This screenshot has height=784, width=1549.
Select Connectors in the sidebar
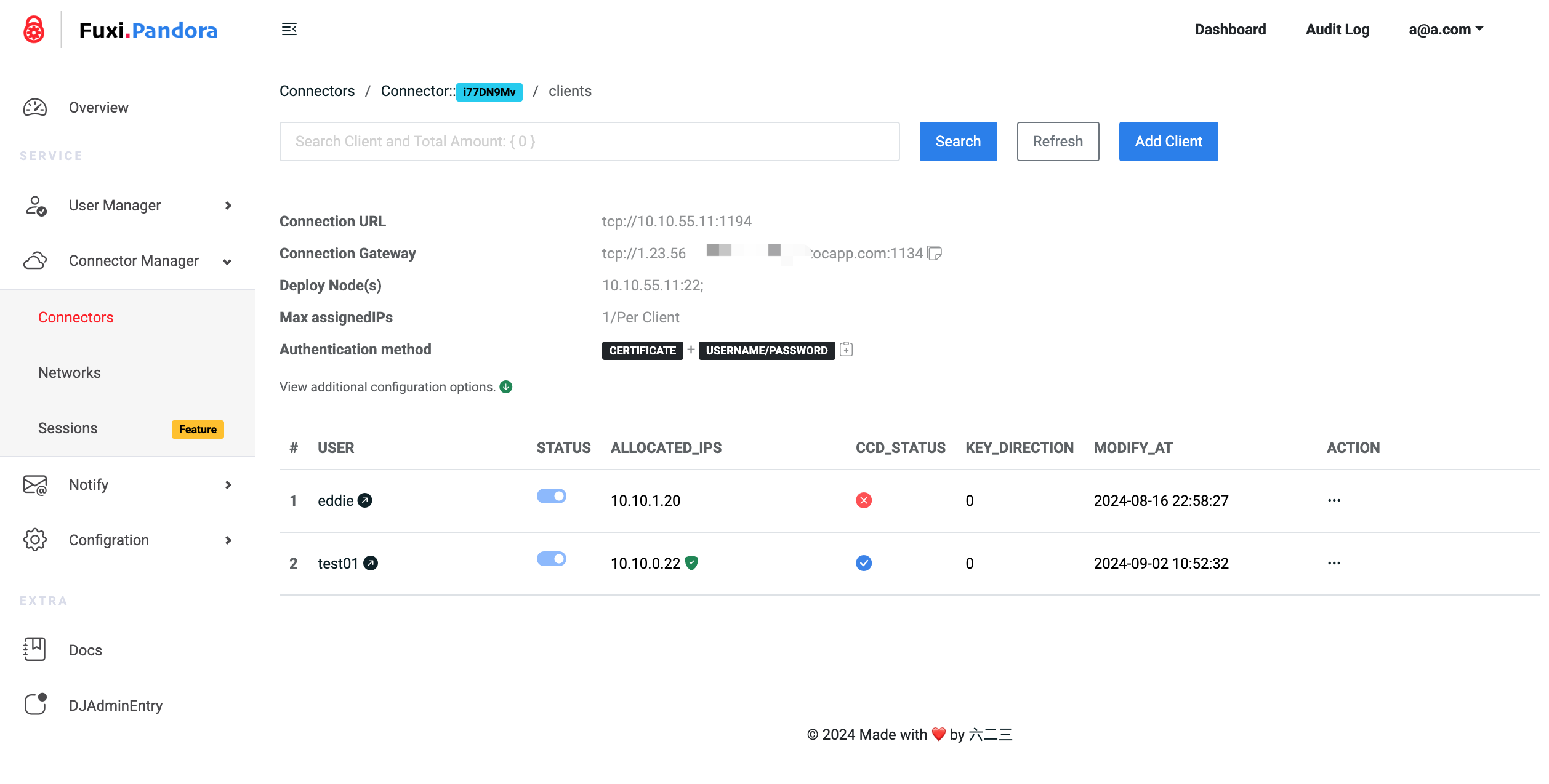tap(76, 318)
